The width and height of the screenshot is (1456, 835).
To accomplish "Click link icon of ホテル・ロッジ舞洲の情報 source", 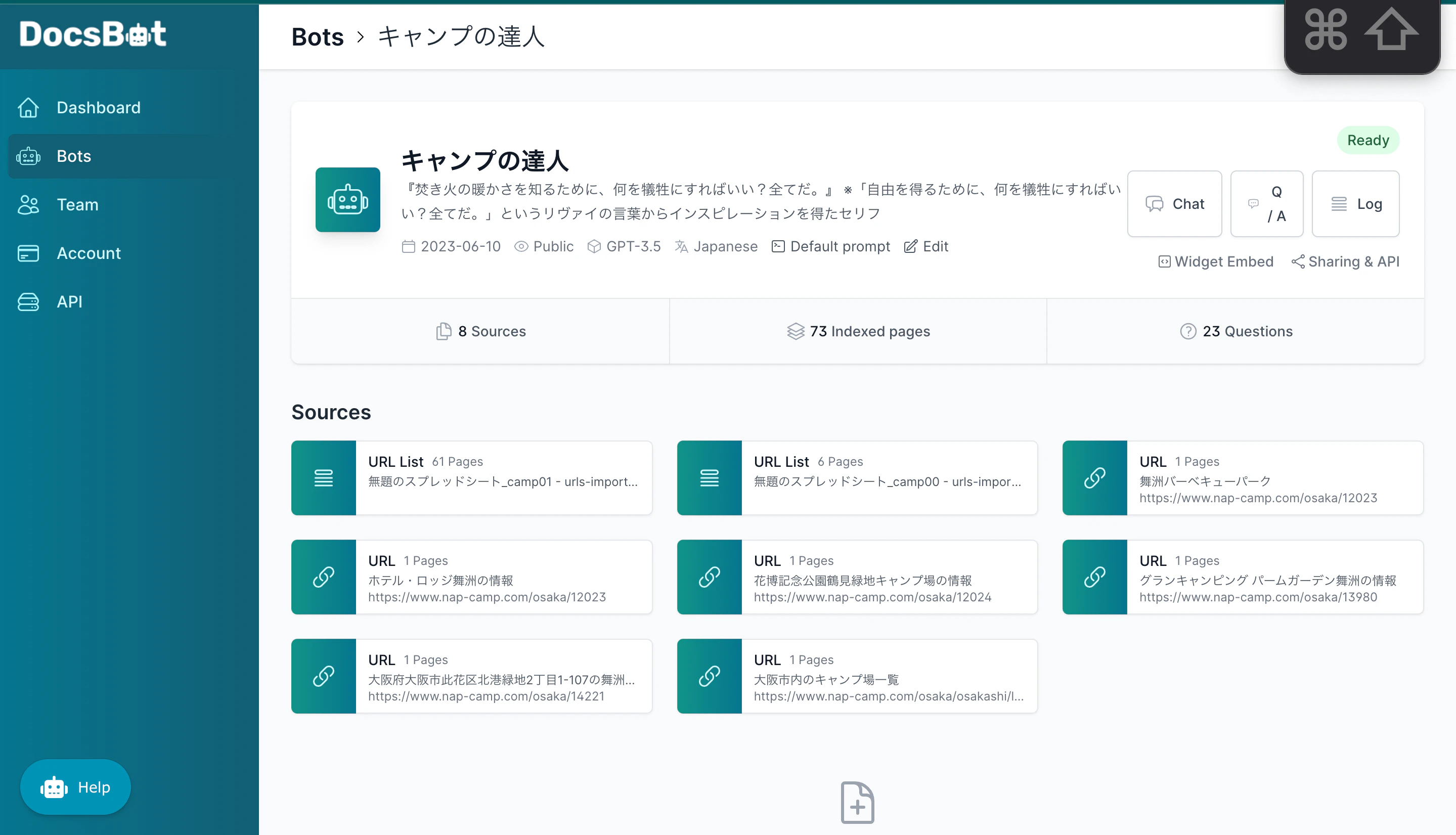I will [x=324, y=577].
